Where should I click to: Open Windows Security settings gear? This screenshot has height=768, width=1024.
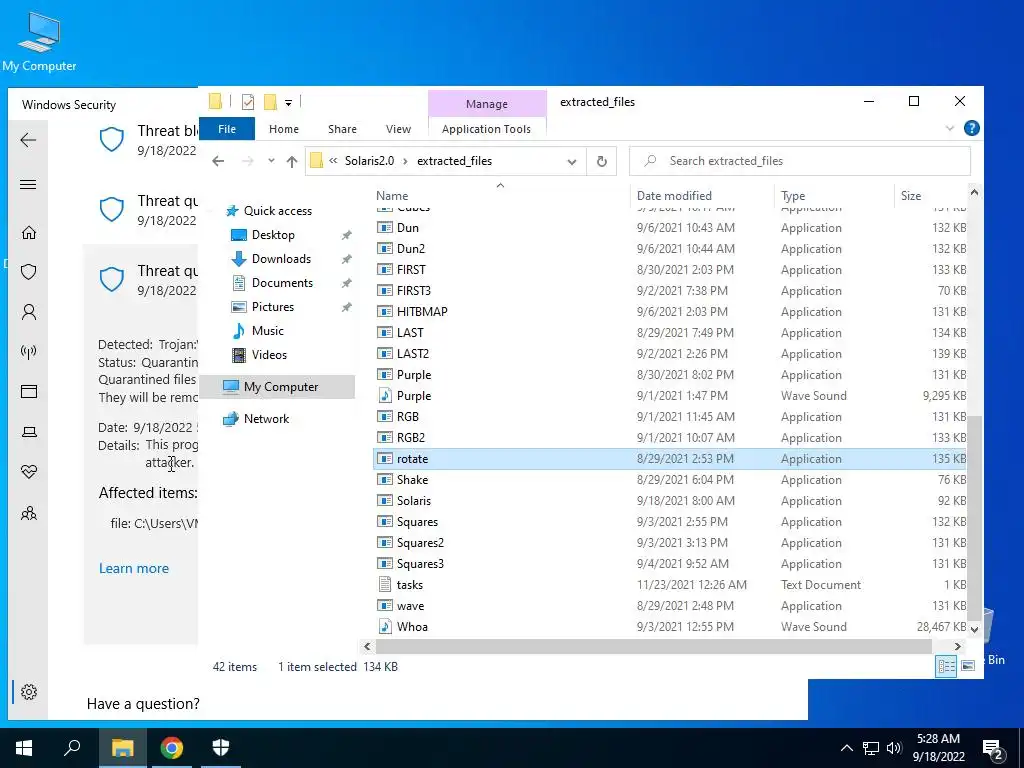29,692
